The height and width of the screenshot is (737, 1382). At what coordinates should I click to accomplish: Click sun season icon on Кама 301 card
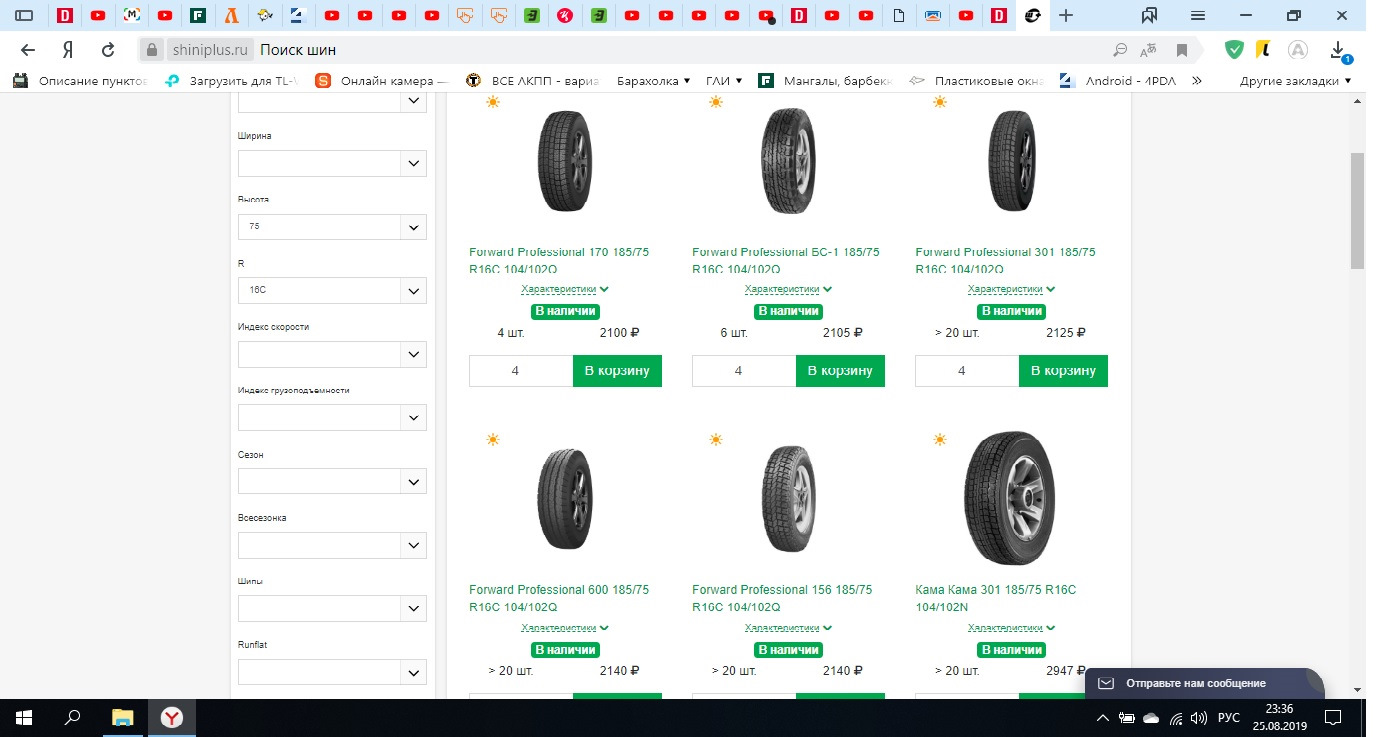coord(939,440)
